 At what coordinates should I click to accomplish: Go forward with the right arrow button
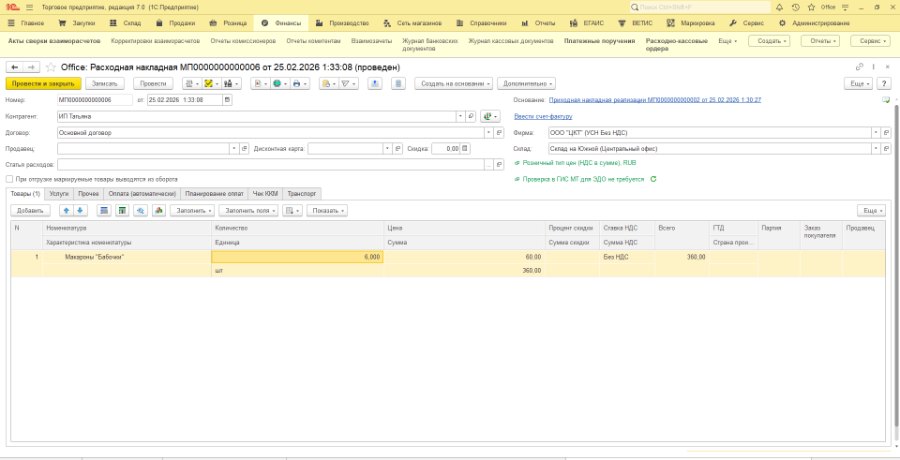click(32, 67)
